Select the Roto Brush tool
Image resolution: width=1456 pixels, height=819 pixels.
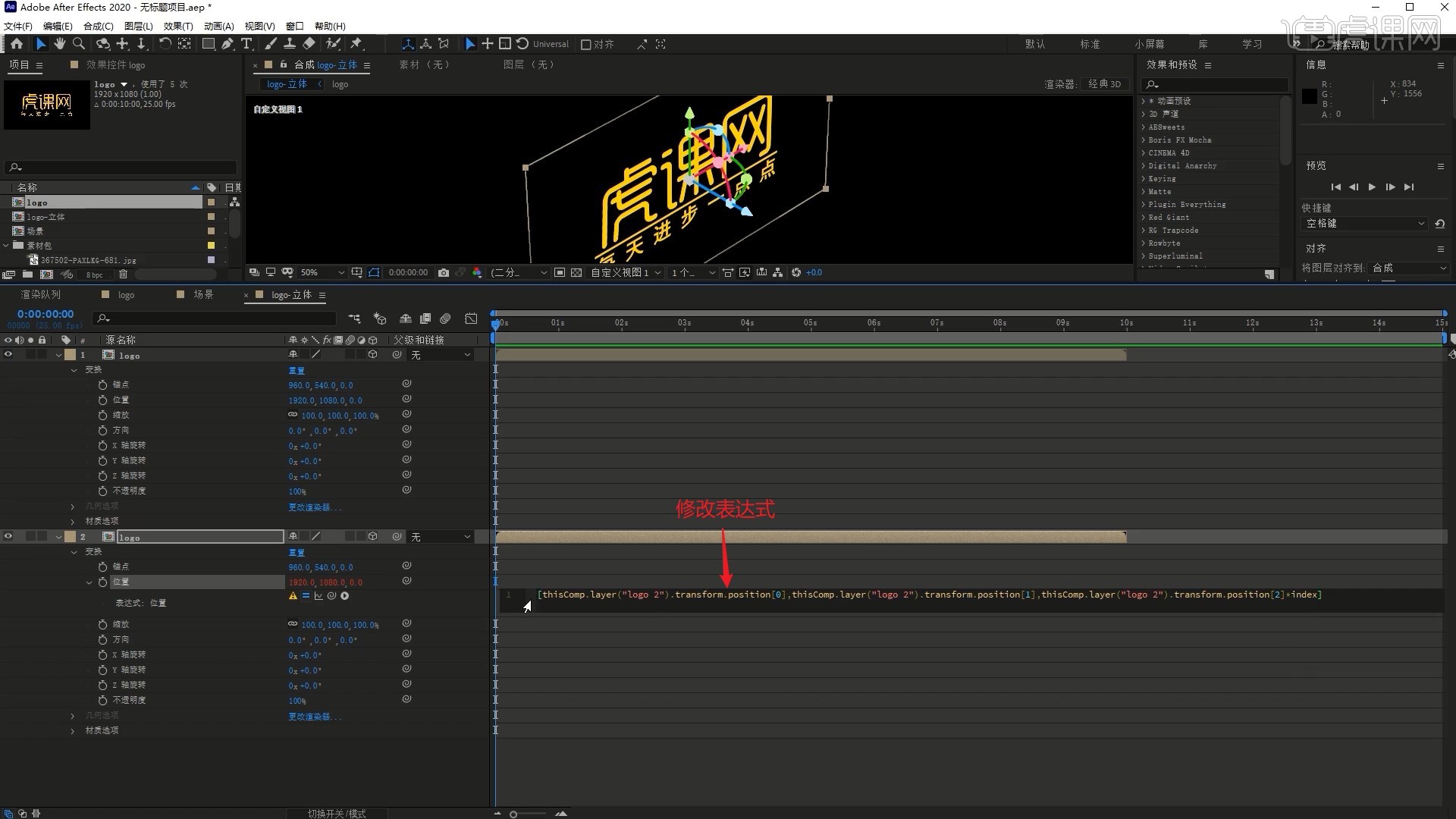tap(332, 44)
